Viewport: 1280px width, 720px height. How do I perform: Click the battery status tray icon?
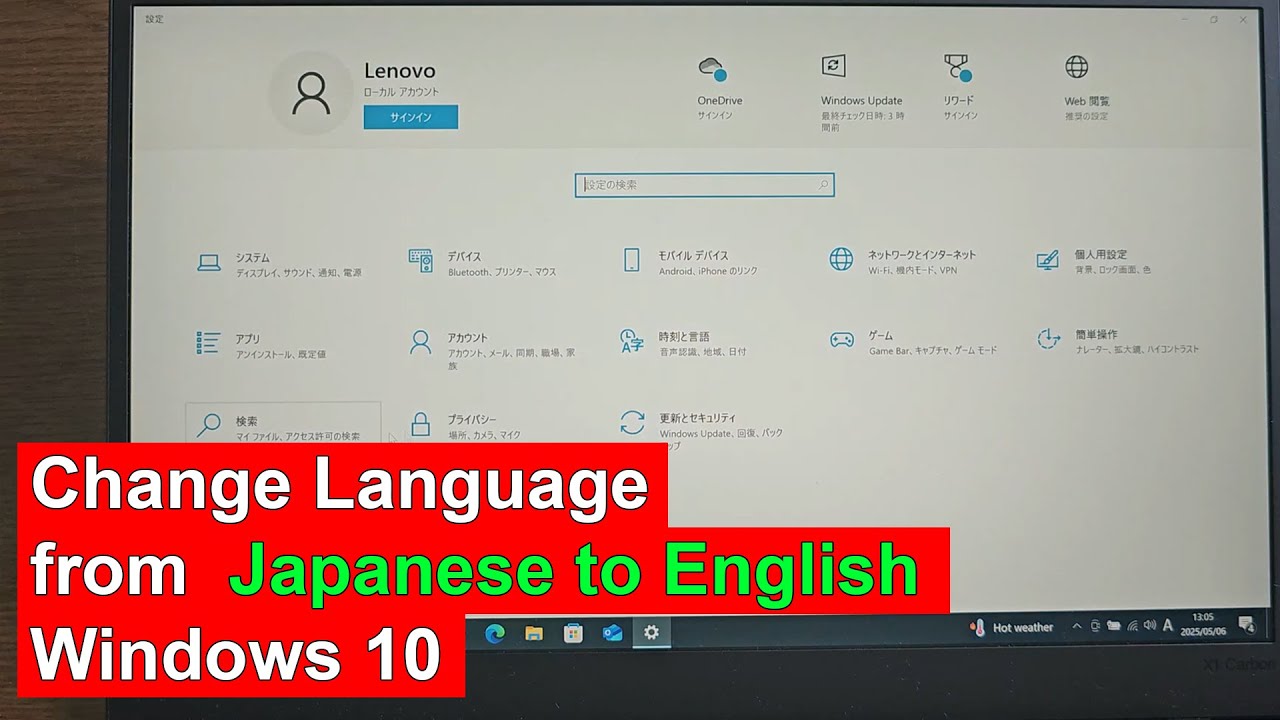1114,626
